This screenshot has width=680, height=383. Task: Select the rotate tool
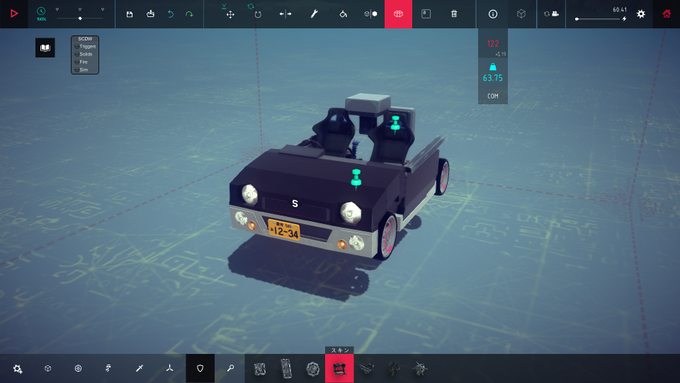[x=258, y=14]
